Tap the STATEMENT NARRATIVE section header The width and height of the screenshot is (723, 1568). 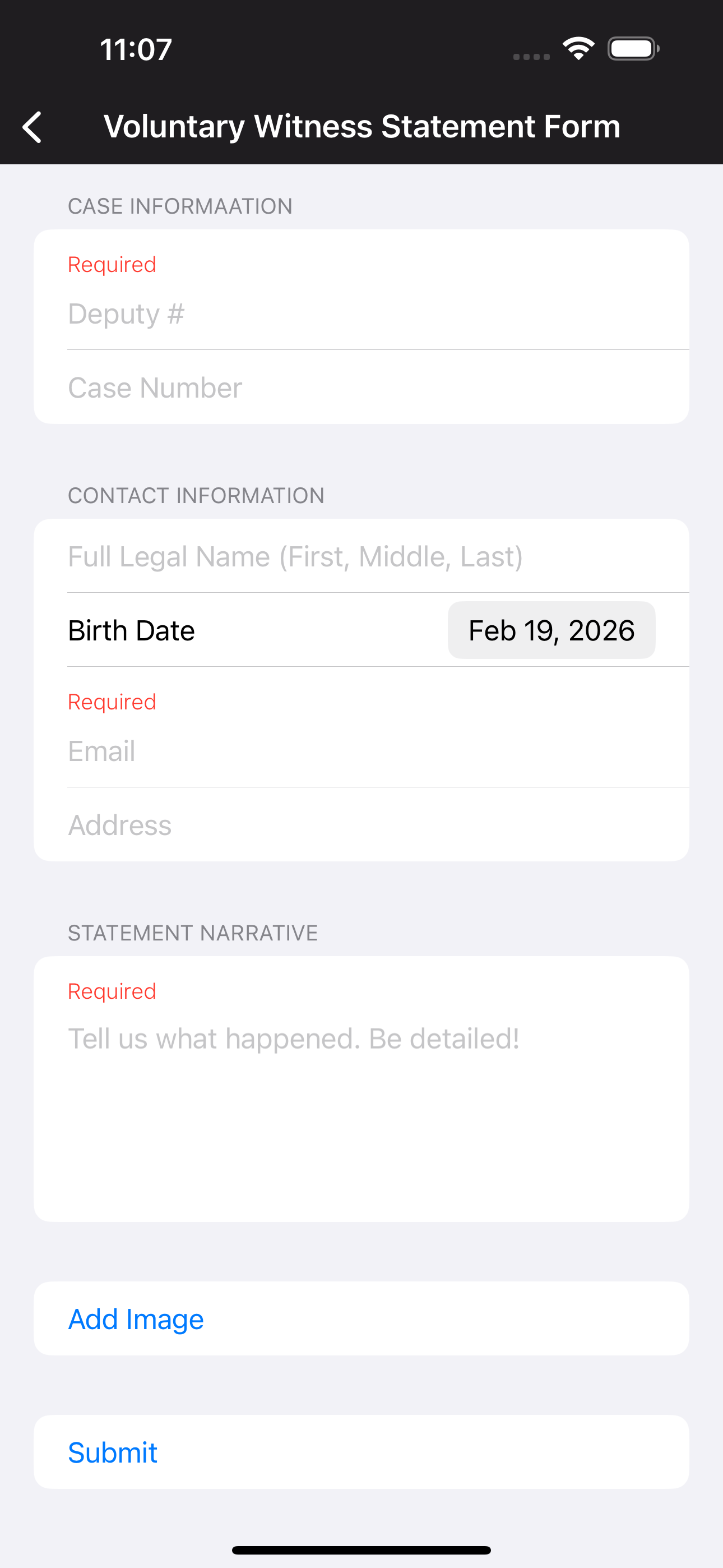point(193,933)
